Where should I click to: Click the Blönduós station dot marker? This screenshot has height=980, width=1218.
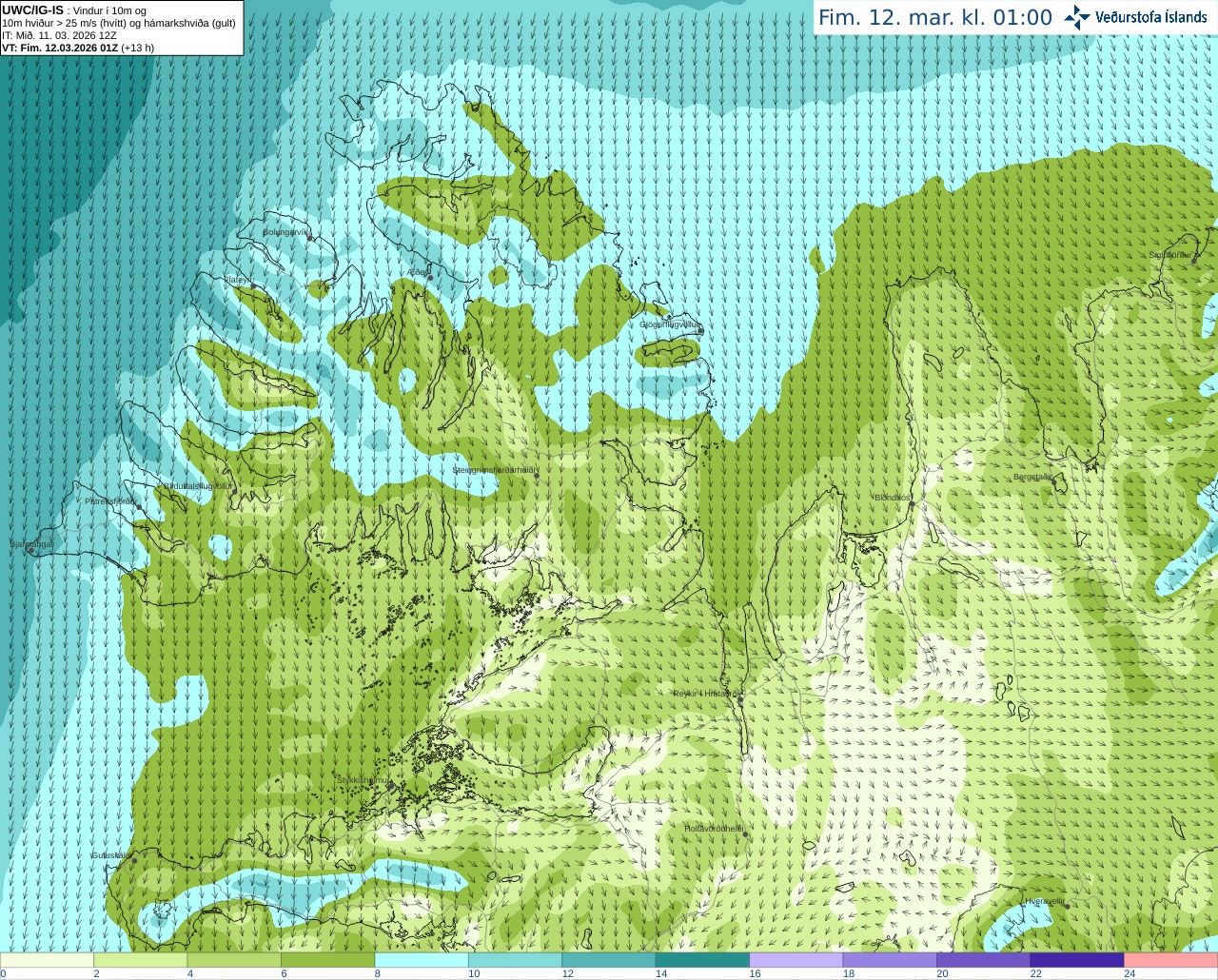point(912,504)
